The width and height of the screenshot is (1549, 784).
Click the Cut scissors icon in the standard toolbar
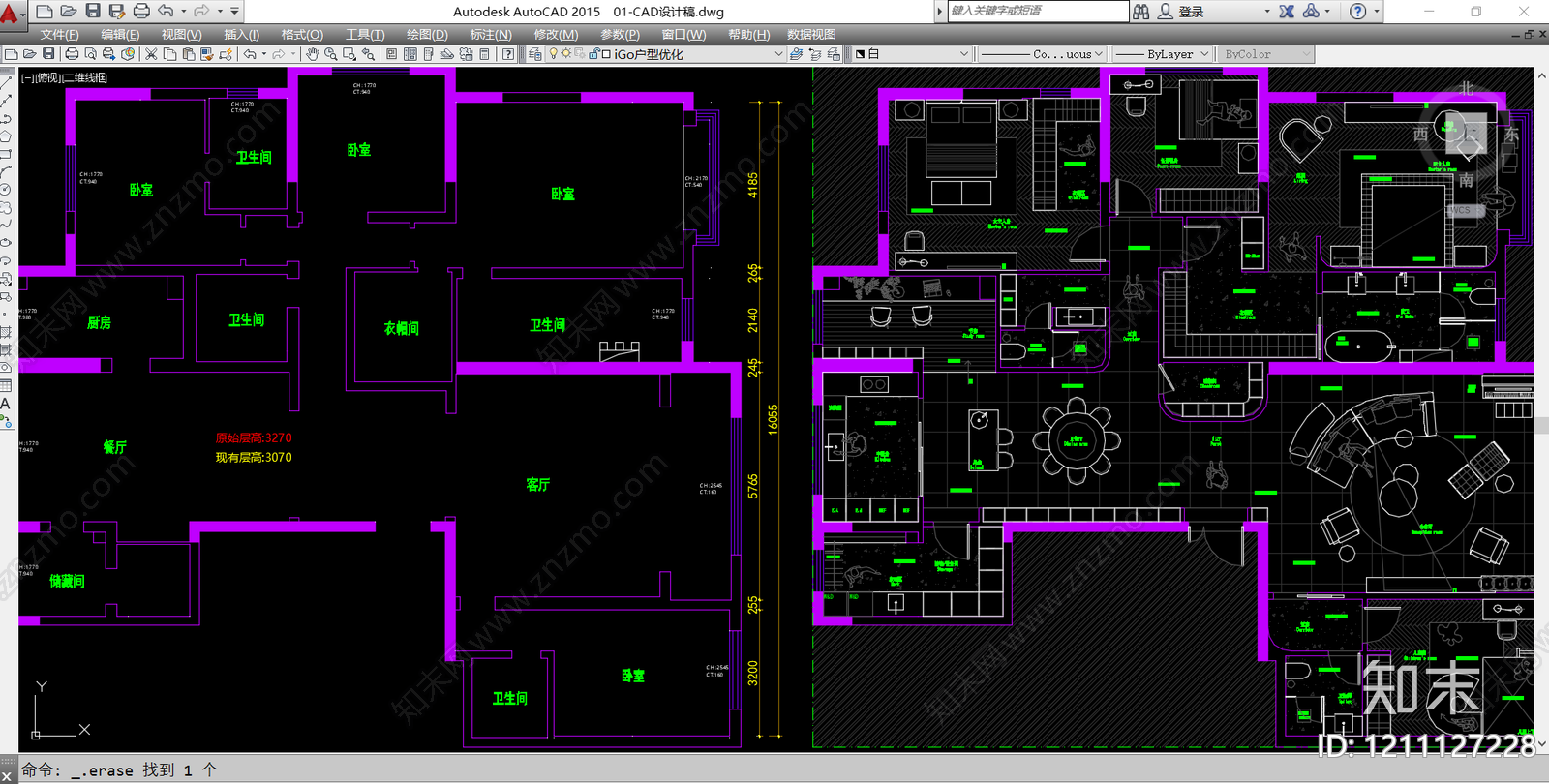151,54
